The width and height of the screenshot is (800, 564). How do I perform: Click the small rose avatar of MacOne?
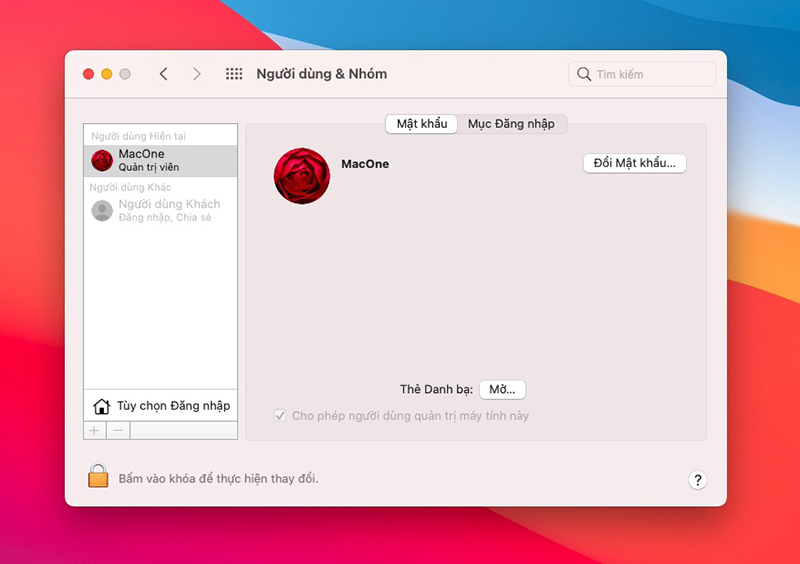[x=102, y=160]
